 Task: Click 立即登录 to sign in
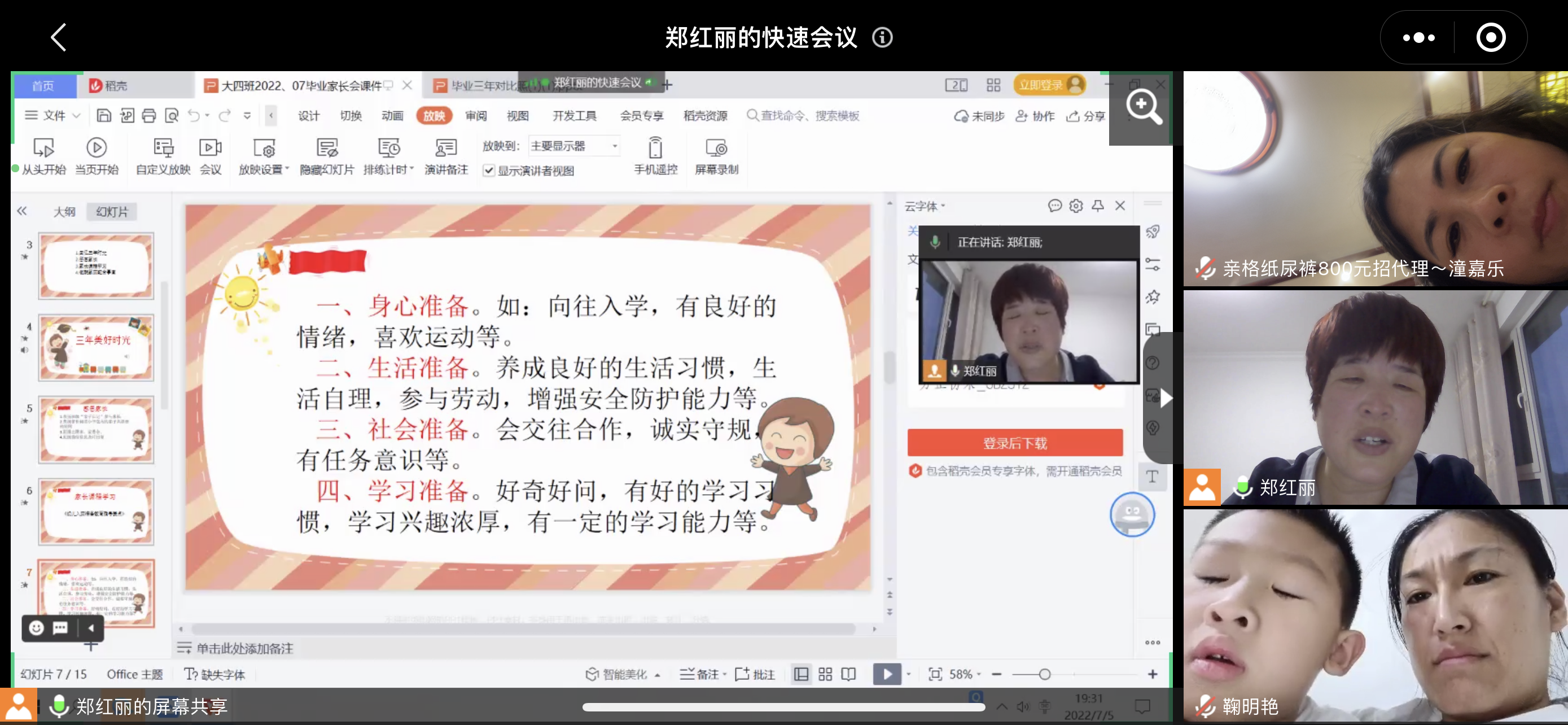[x=1049, y=85]
